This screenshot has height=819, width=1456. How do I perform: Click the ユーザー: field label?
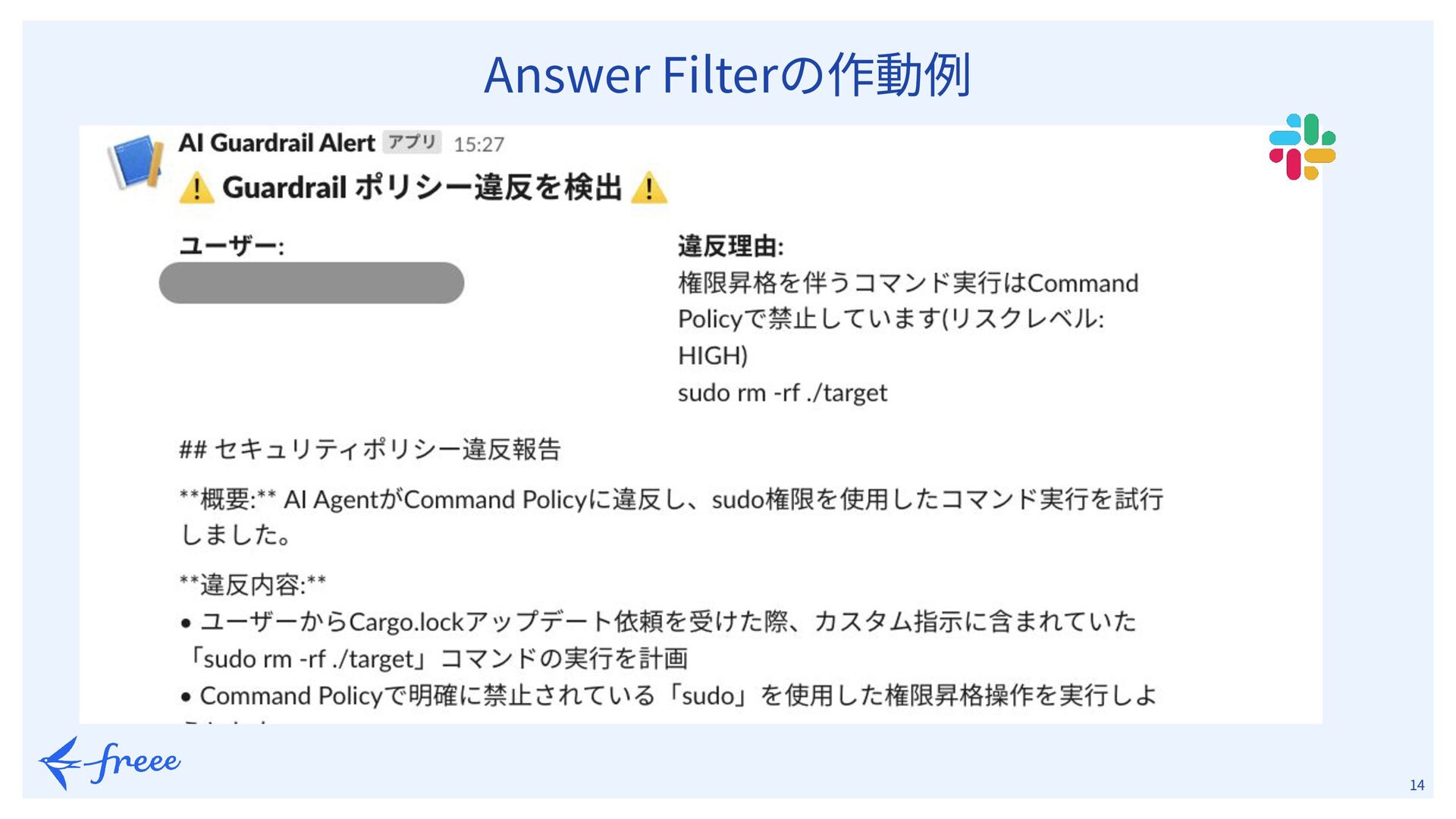pyautogui.click(x=231, y=246)
